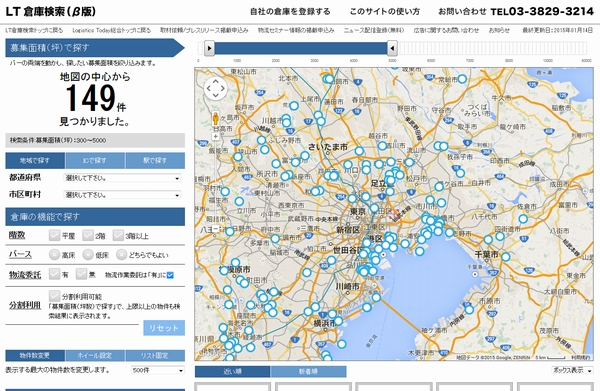Switch to the 地域で探す tab
Viewport: 600px width, 391px height.
click(35, 161)
